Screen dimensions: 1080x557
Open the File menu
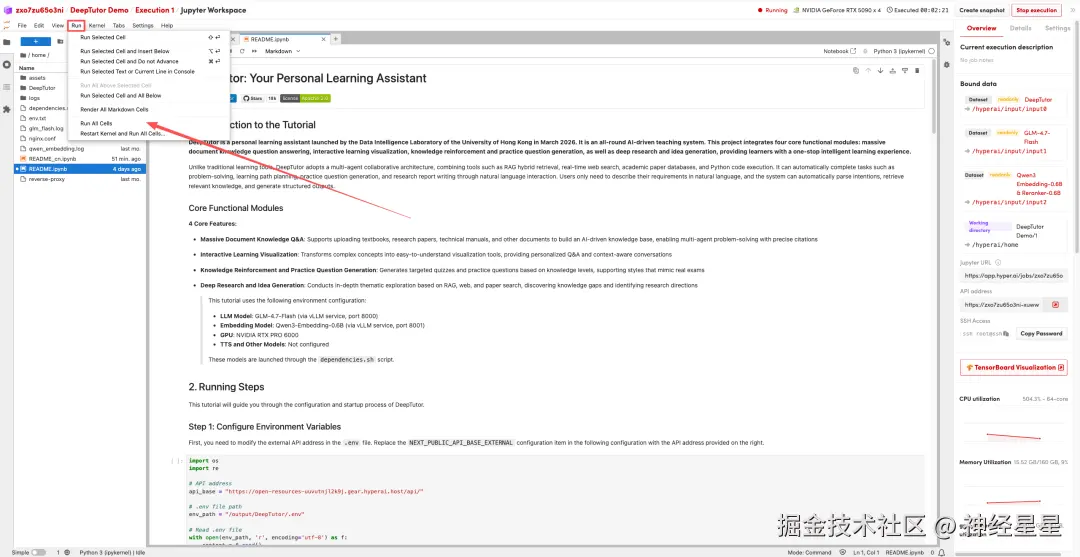22,25
